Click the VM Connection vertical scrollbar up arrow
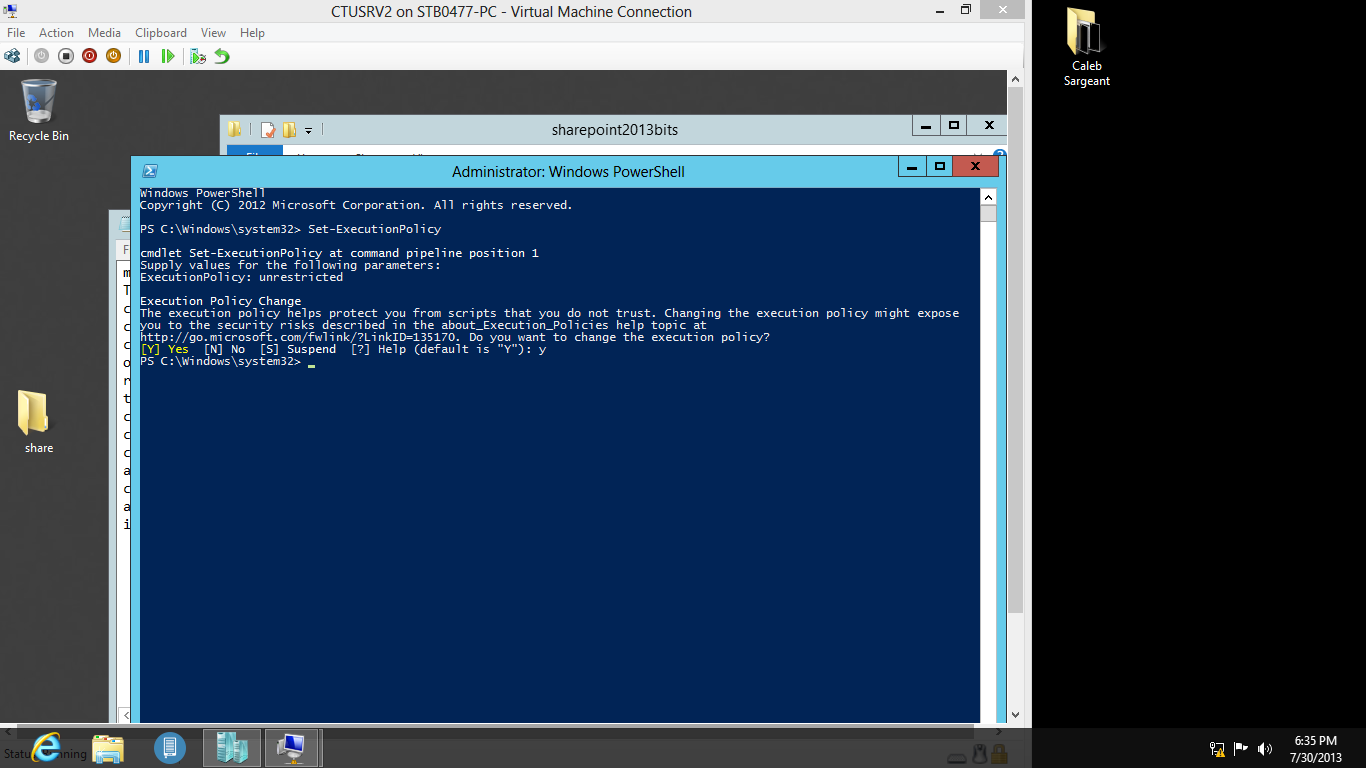Screen dimensions: 1366x768 (x=1015, y=79)
